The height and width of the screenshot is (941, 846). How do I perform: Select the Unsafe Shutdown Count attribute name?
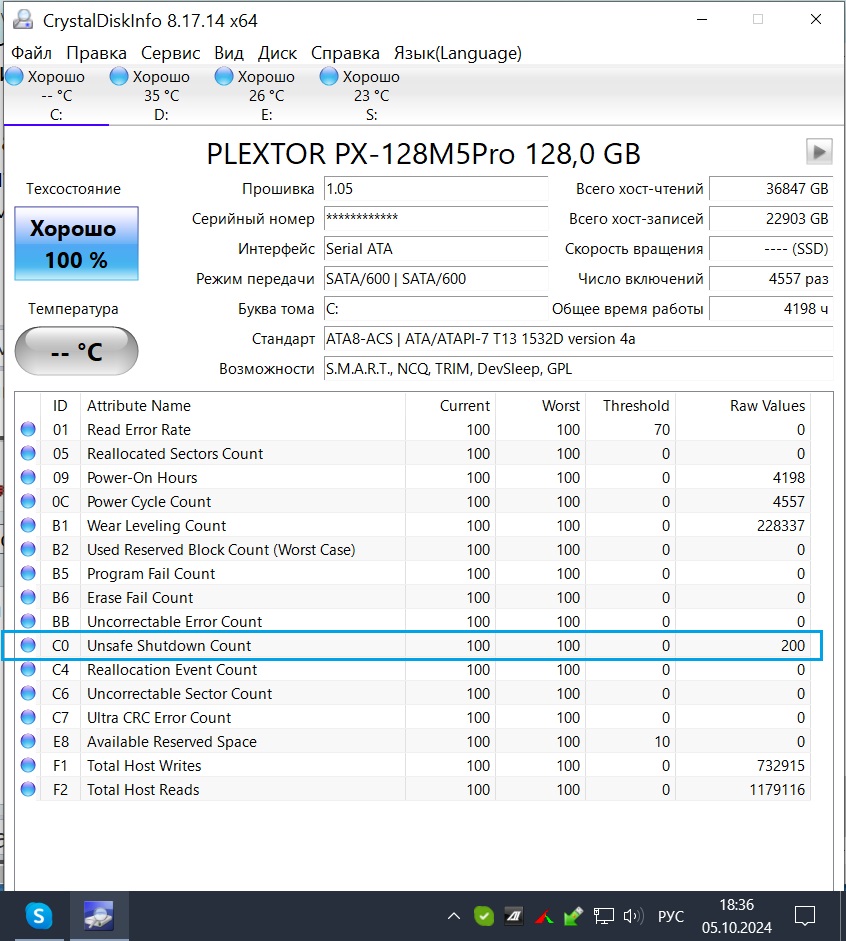pyautogui.click(x=169, y=646)
